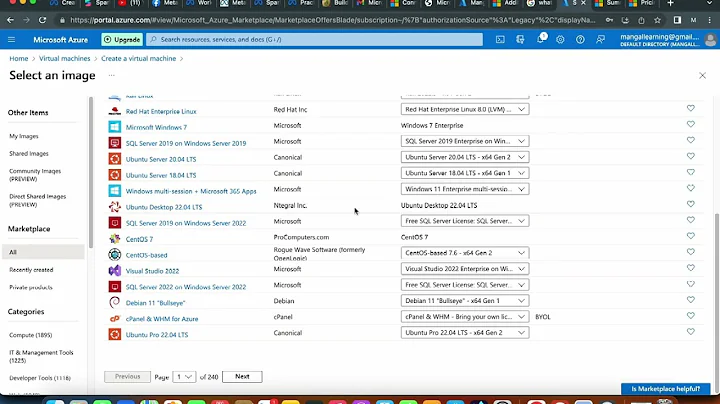This screenshot has width=720, height=404.
Task: Click the Visual Studio 2022 logo icon
Action: [114, 270]
